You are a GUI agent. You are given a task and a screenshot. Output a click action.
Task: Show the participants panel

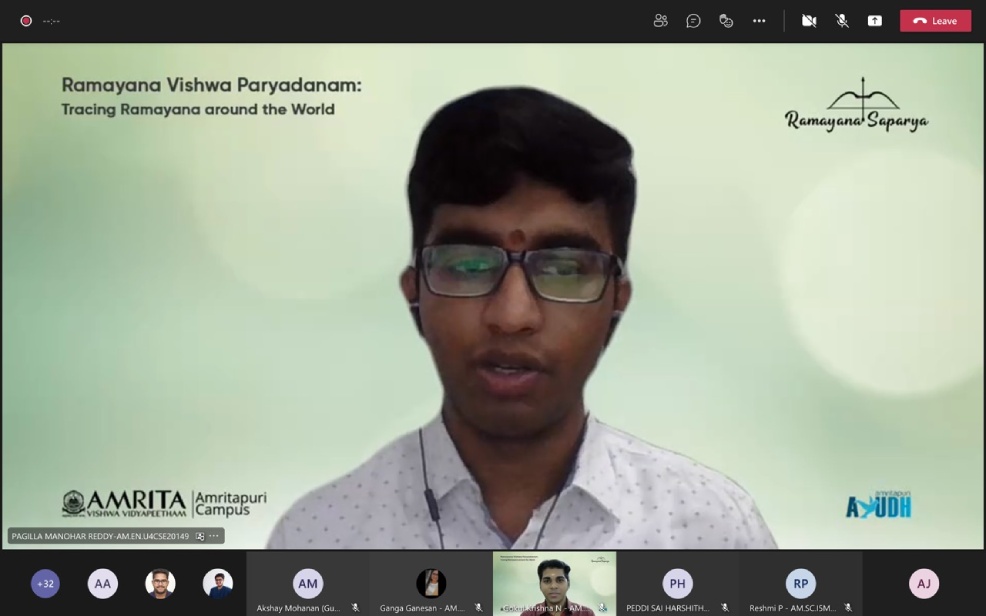coord(660,21)
